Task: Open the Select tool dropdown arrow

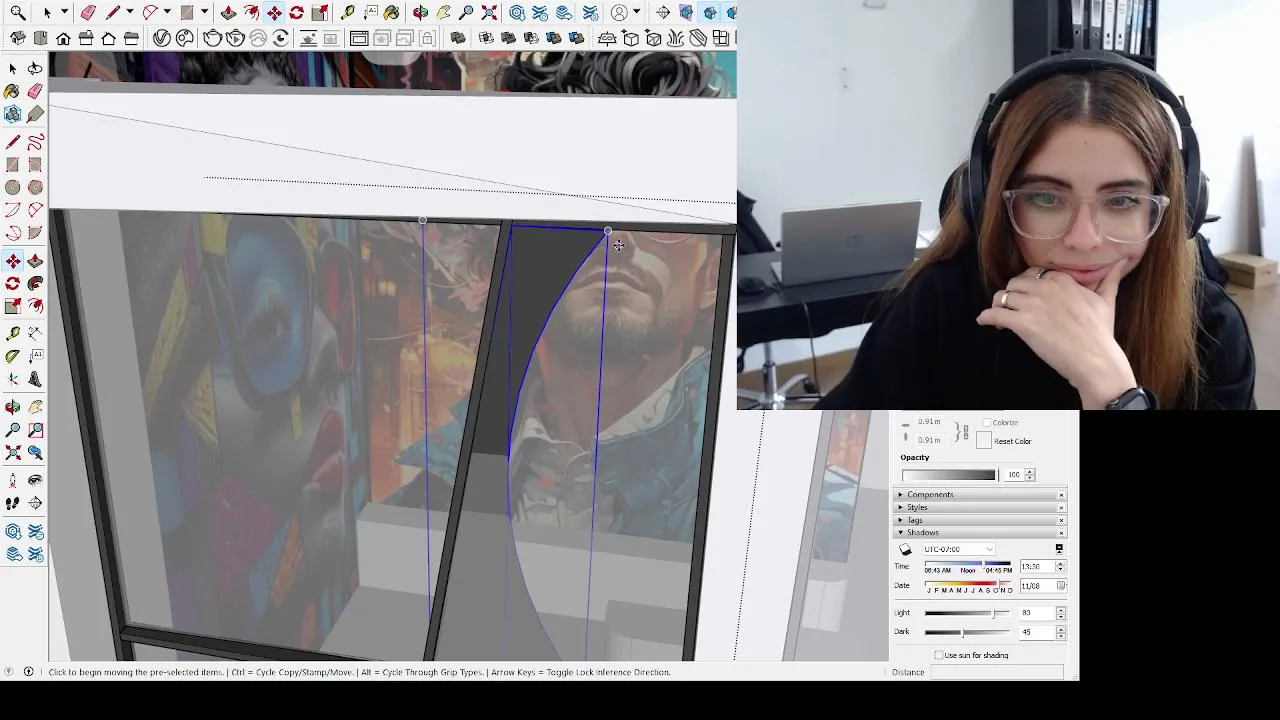Action: point(64,13)
